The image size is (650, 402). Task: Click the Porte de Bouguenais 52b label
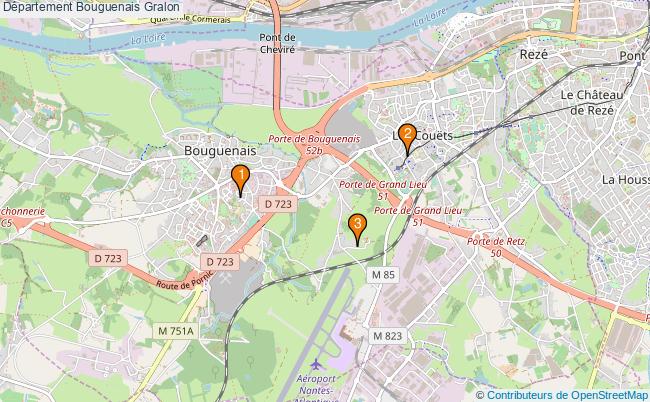pyautogui.click(x=314, y=145)
